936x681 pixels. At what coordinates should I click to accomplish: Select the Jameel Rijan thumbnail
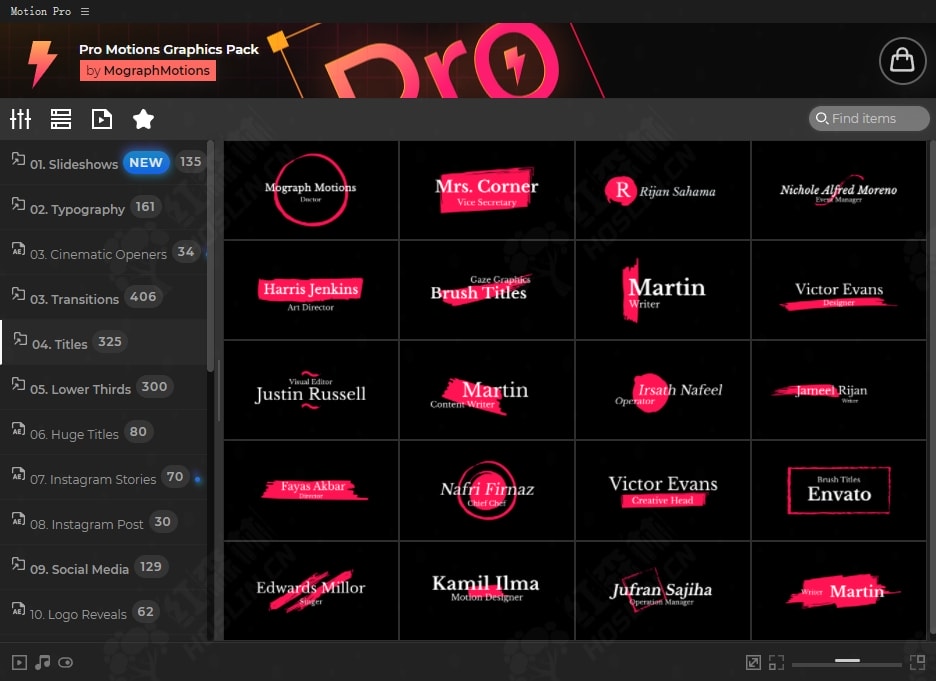tap(838, 390)
